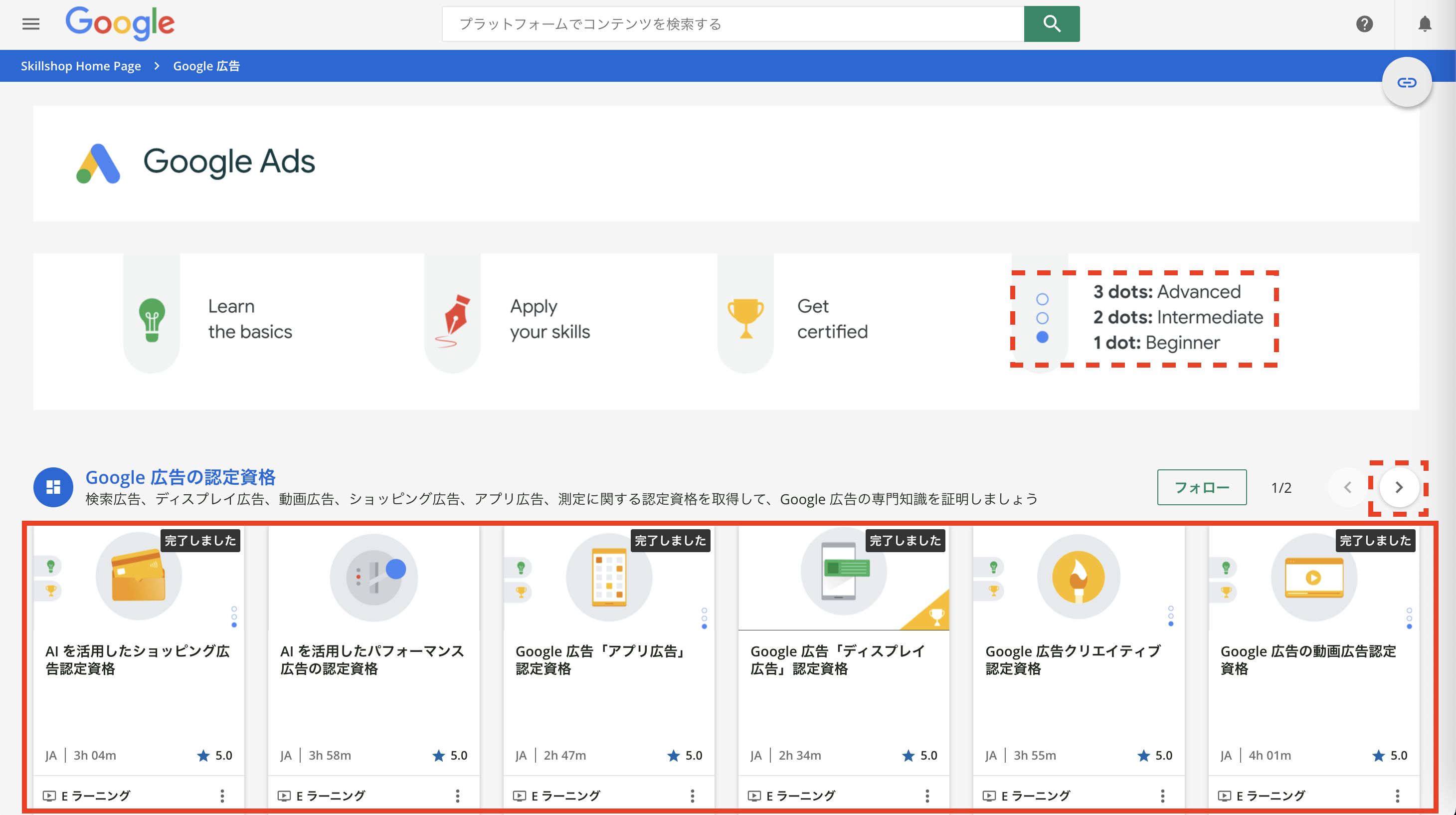
Task: Go to previous page of certifications
Action: pyautogui.click(x=1347, y=487)
